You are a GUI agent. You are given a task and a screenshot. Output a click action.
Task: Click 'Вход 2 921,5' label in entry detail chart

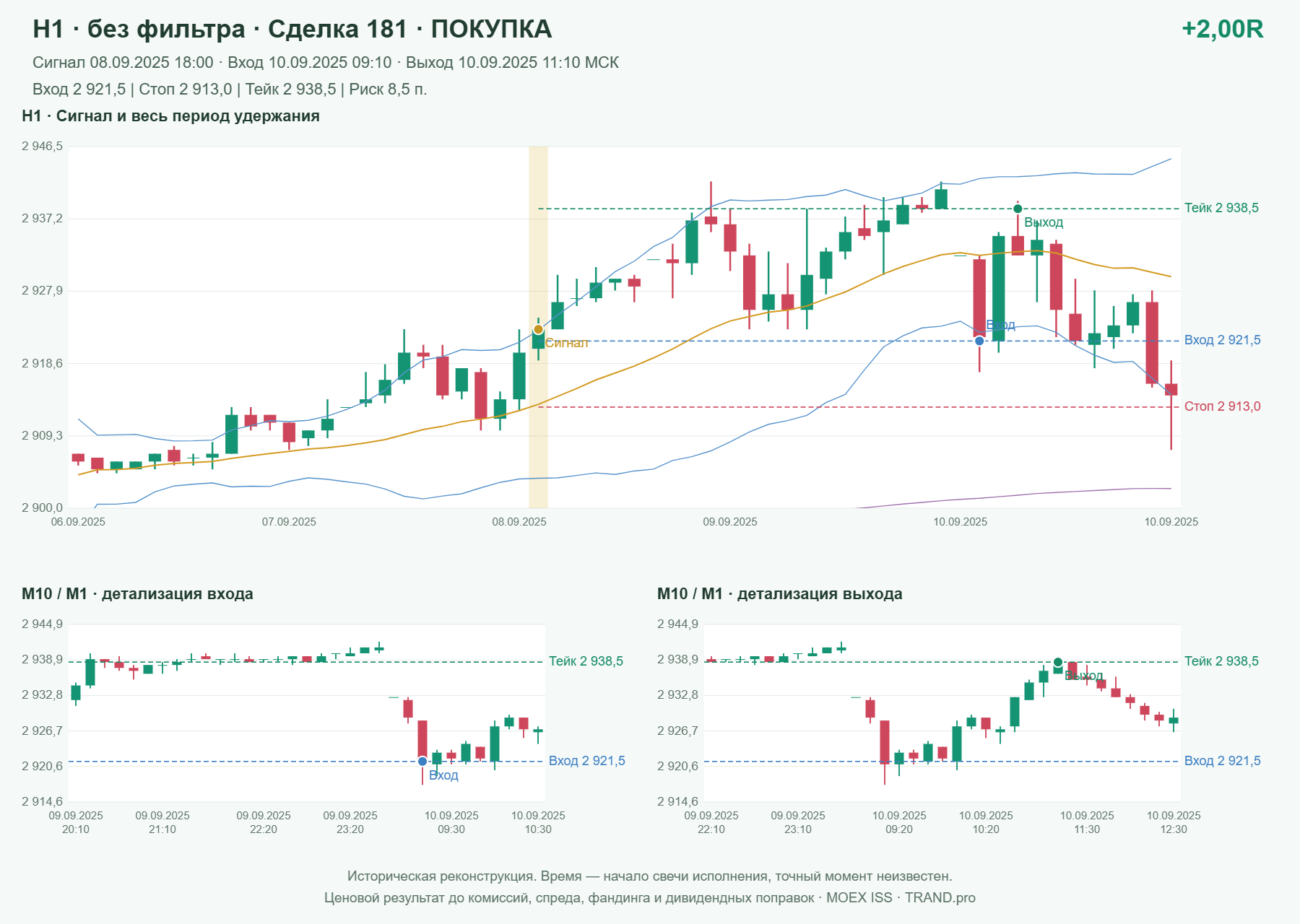pyautogui.click(x=587, y=761)
